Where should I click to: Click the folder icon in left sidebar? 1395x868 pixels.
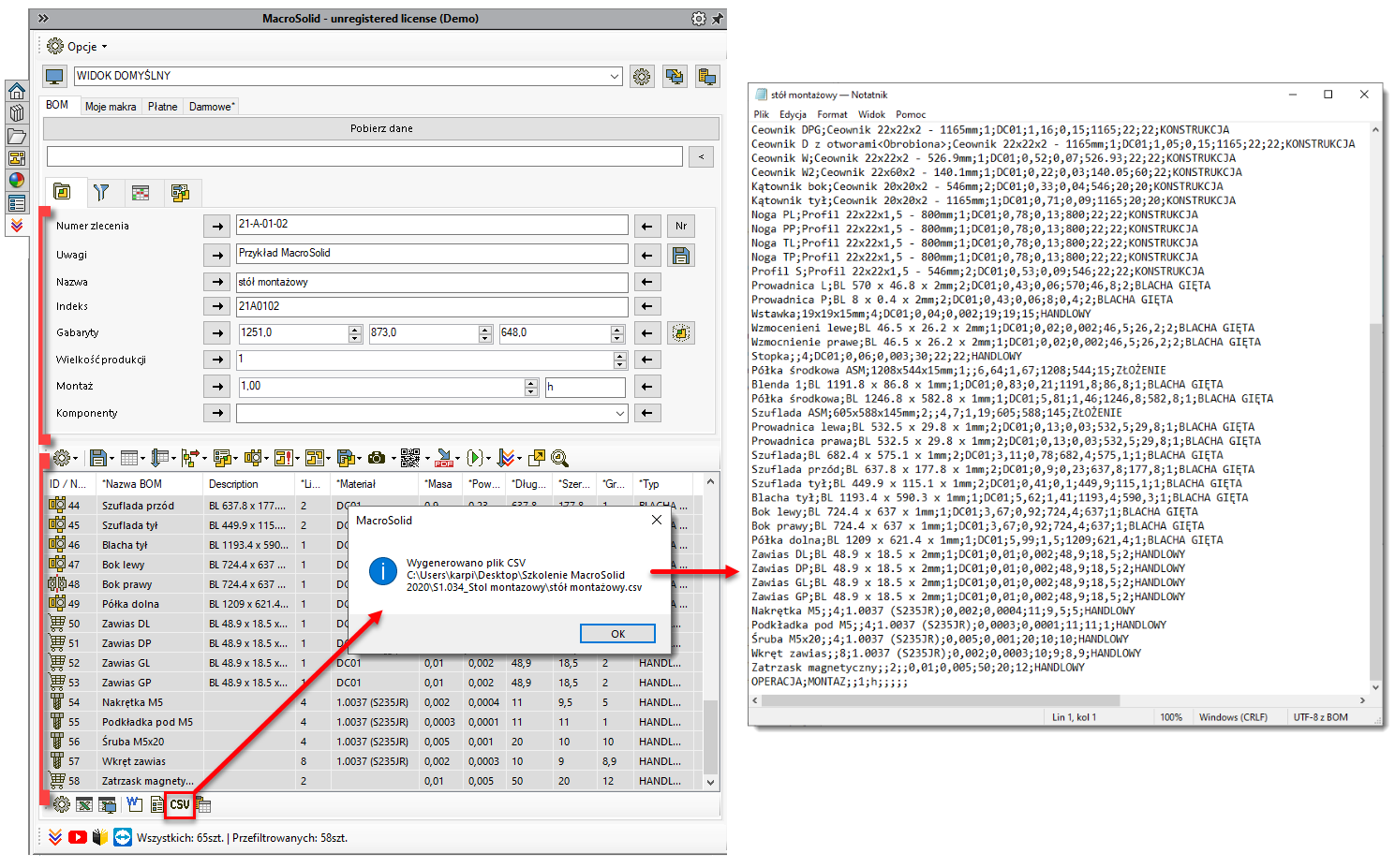17,137
